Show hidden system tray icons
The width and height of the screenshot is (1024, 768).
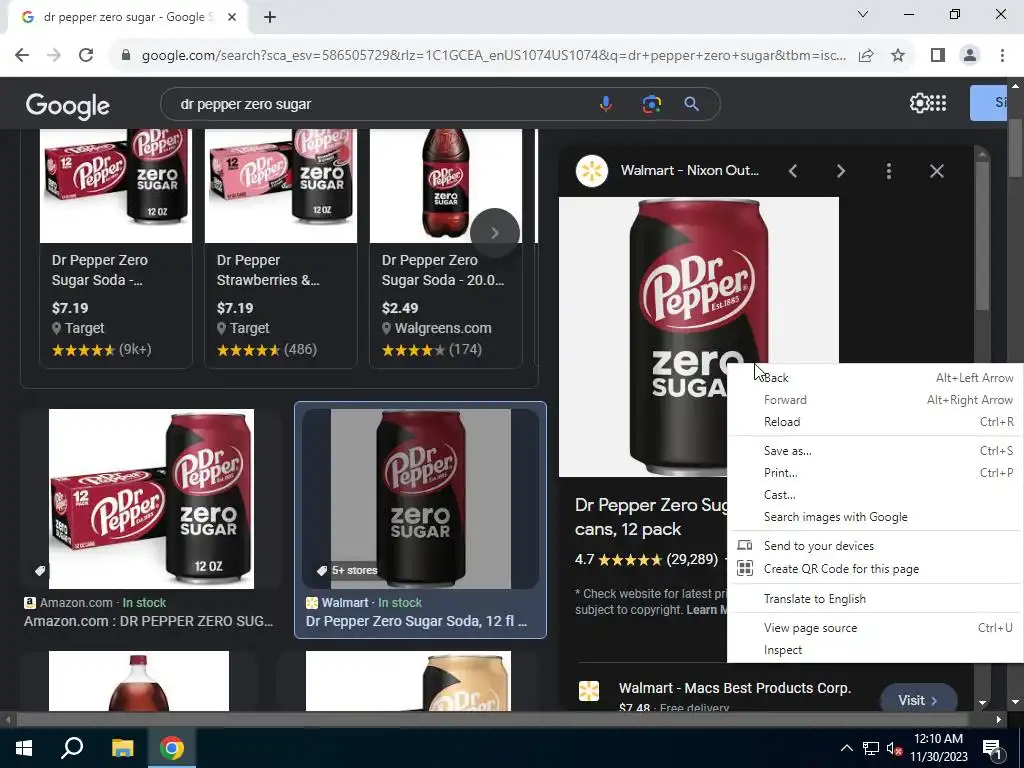point(846,748)
